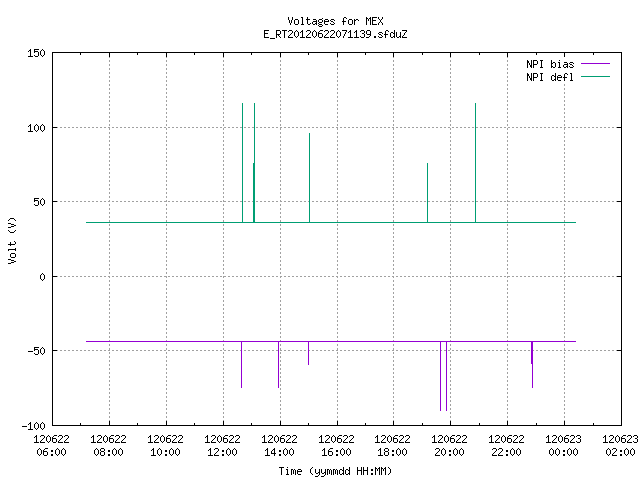Screen dimensions: 640x480
Task: Click the green NPI defl legend line
Action: 595,76
